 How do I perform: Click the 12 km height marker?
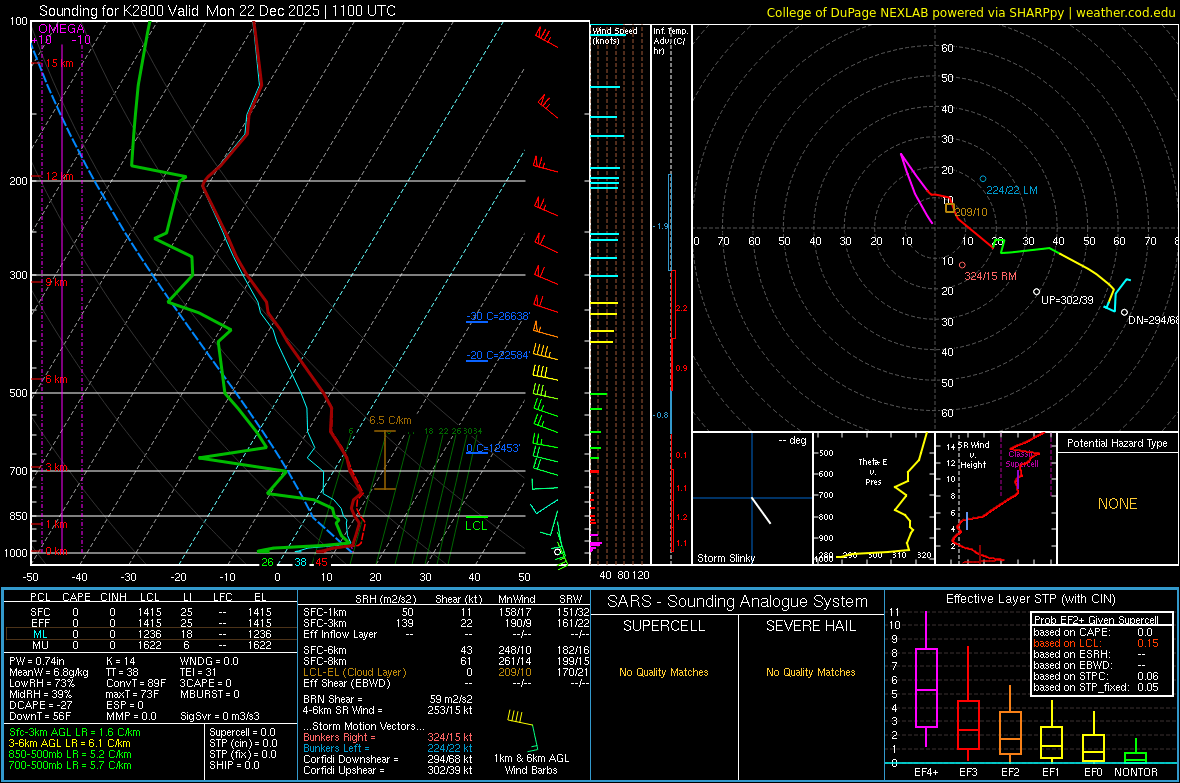[x=59, y=176]
